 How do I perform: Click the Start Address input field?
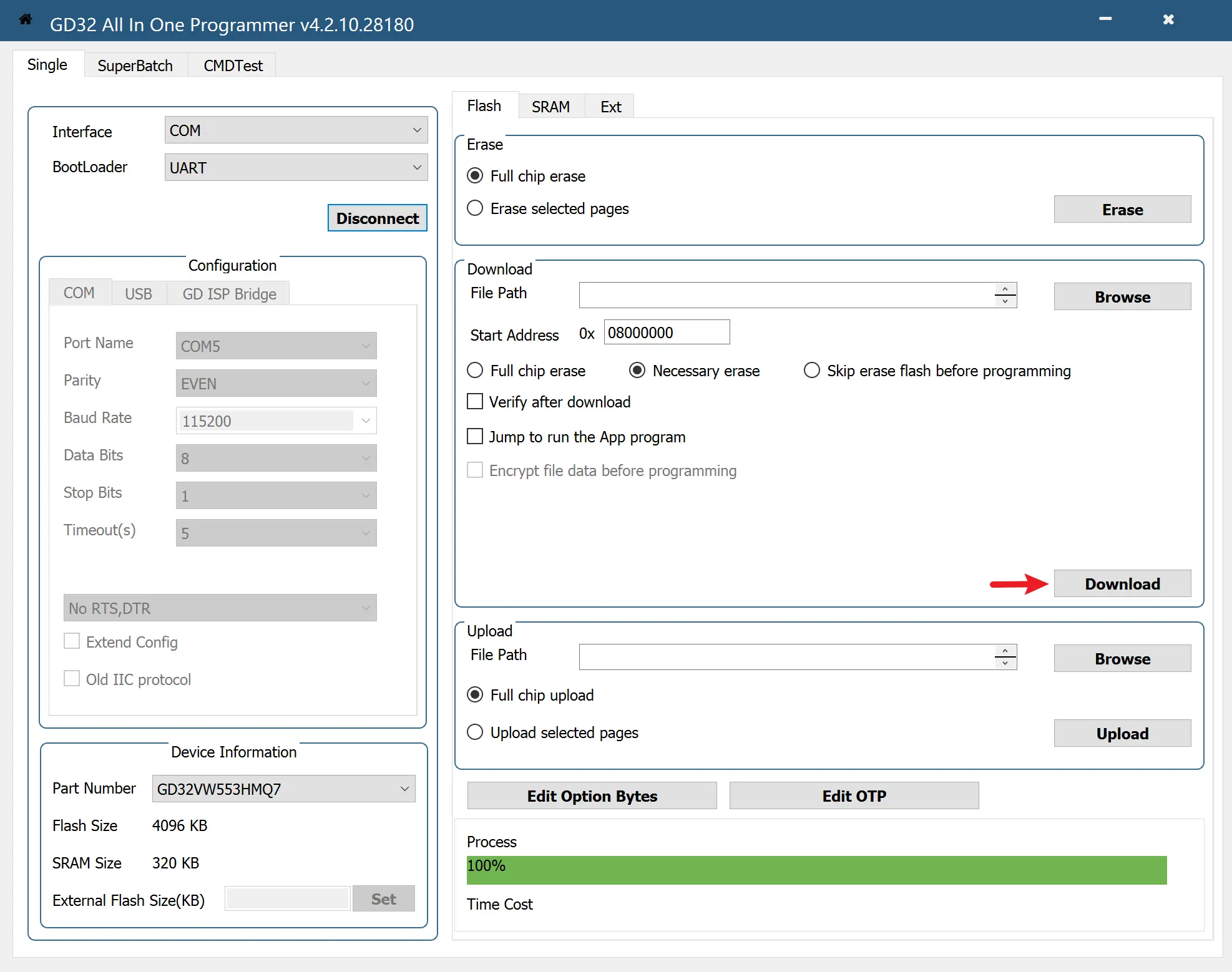666,333
